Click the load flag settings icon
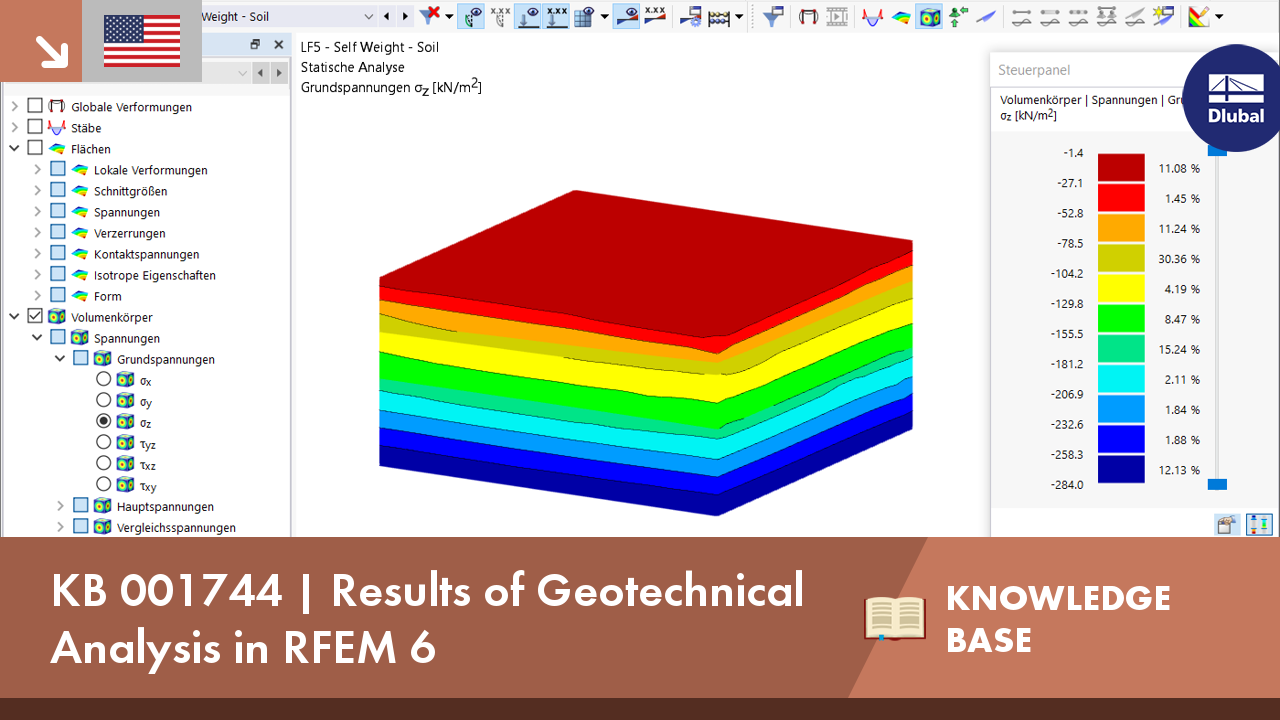1280x720 pixels. coord(690,16)
